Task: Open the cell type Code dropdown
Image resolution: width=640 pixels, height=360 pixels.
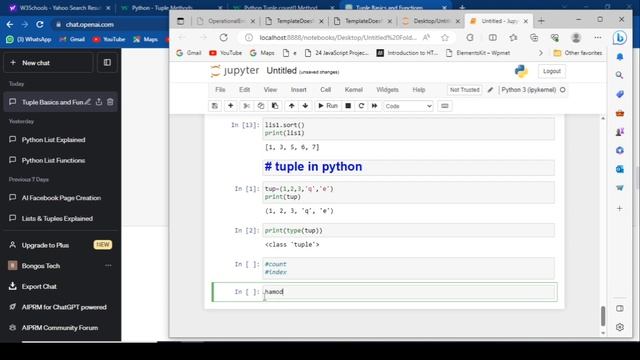Action: coord(408,106)
